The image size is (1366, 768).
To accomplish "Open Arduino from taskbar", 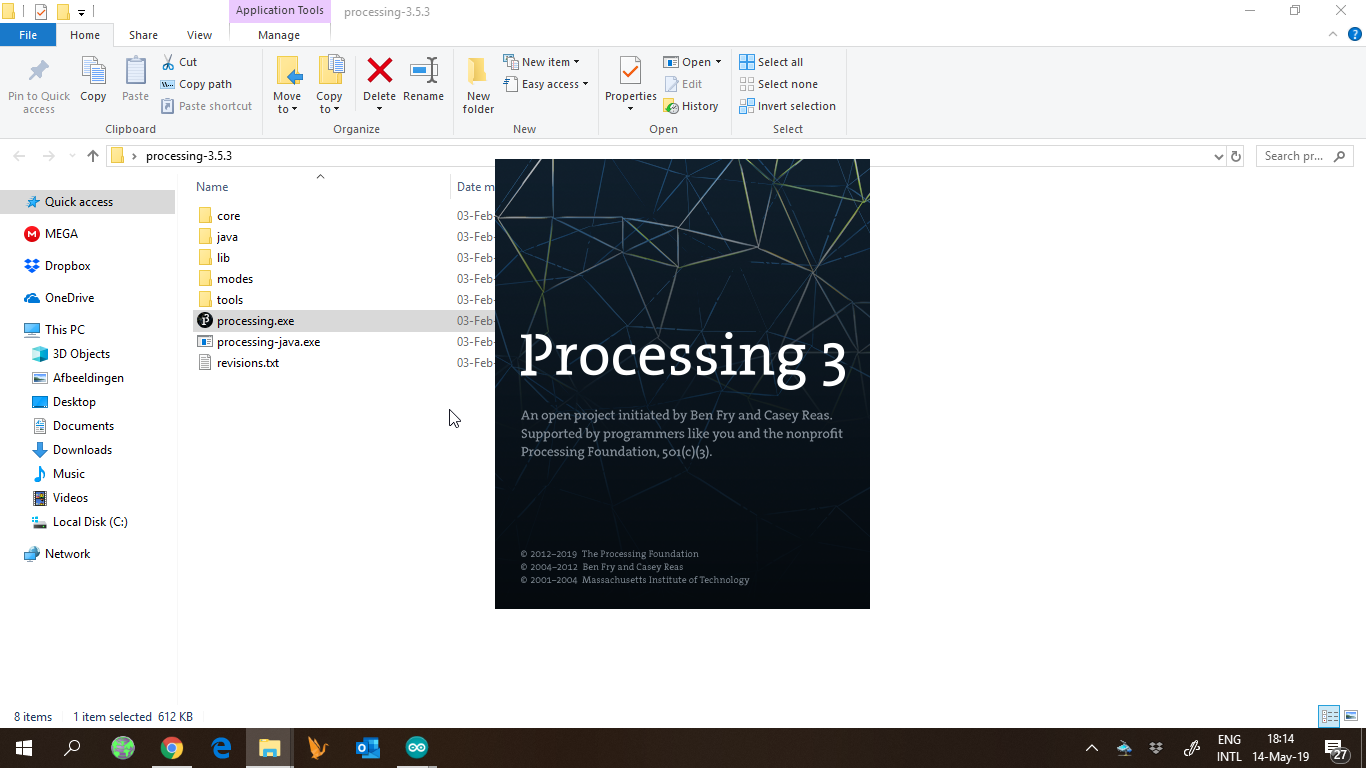I will (x=417, y=748).
